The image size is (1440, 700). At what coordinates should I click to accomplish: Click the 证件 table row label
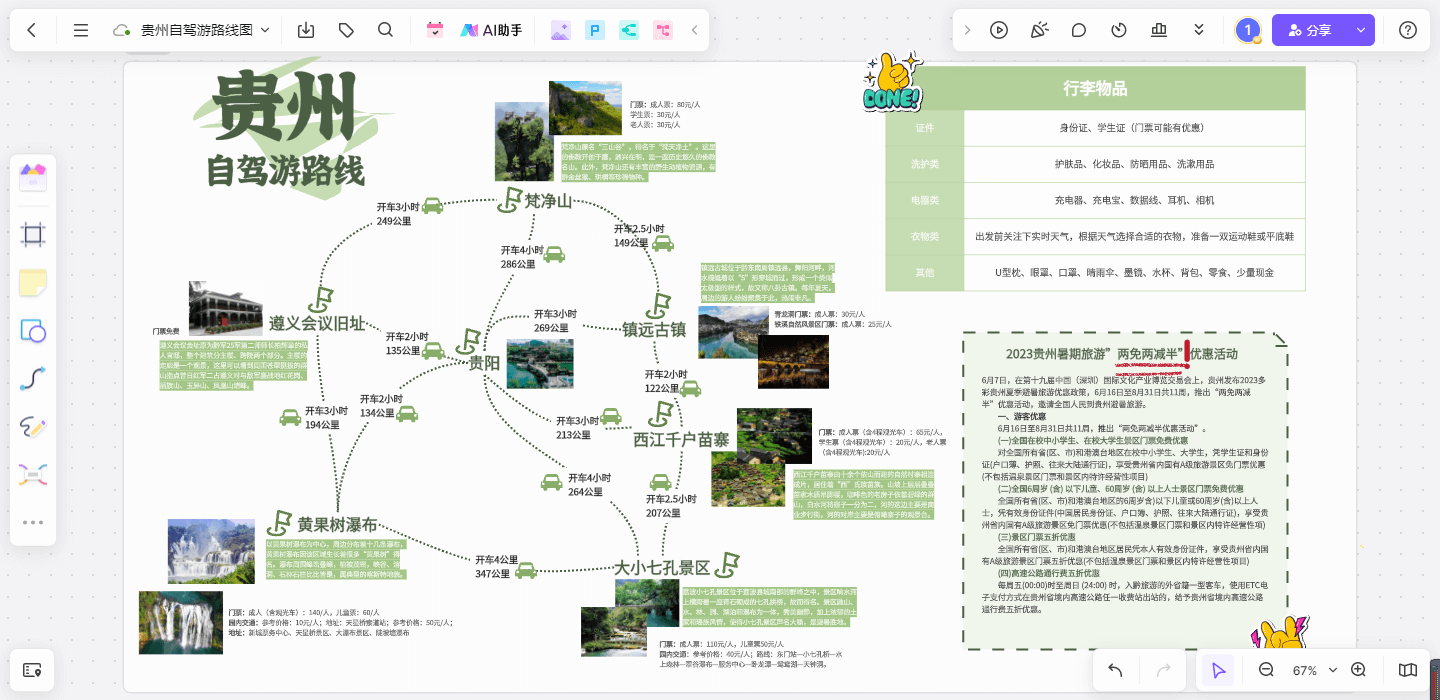coord(925,128)
